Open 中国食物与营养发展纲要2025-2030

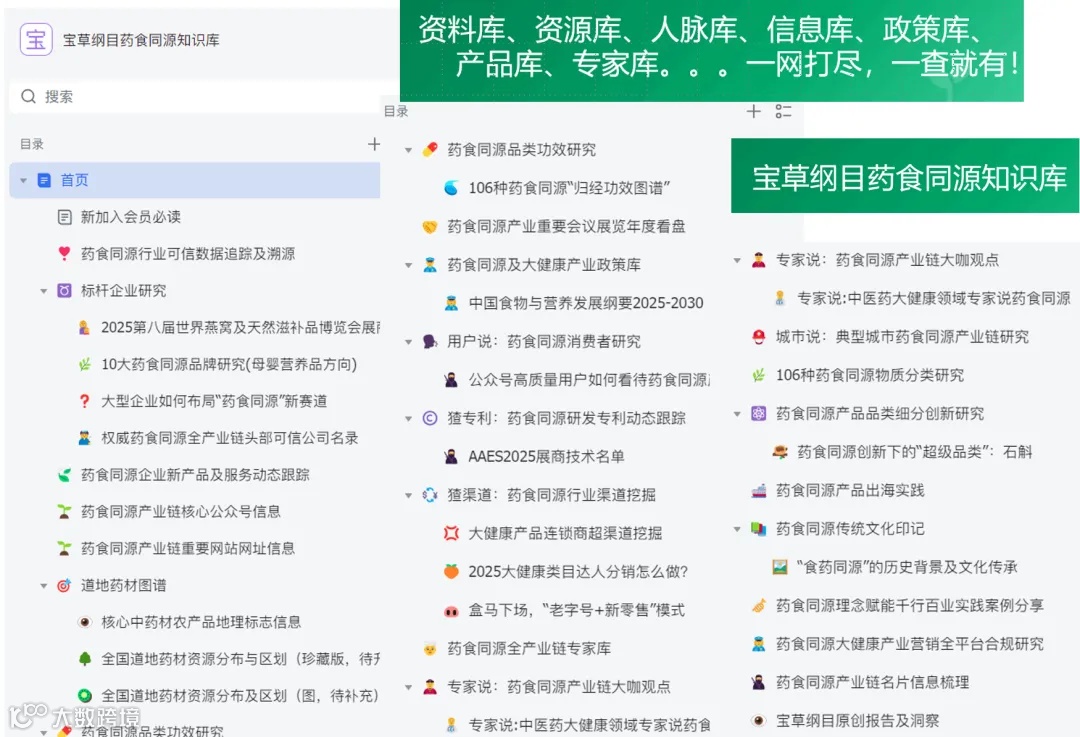(585, 303)
